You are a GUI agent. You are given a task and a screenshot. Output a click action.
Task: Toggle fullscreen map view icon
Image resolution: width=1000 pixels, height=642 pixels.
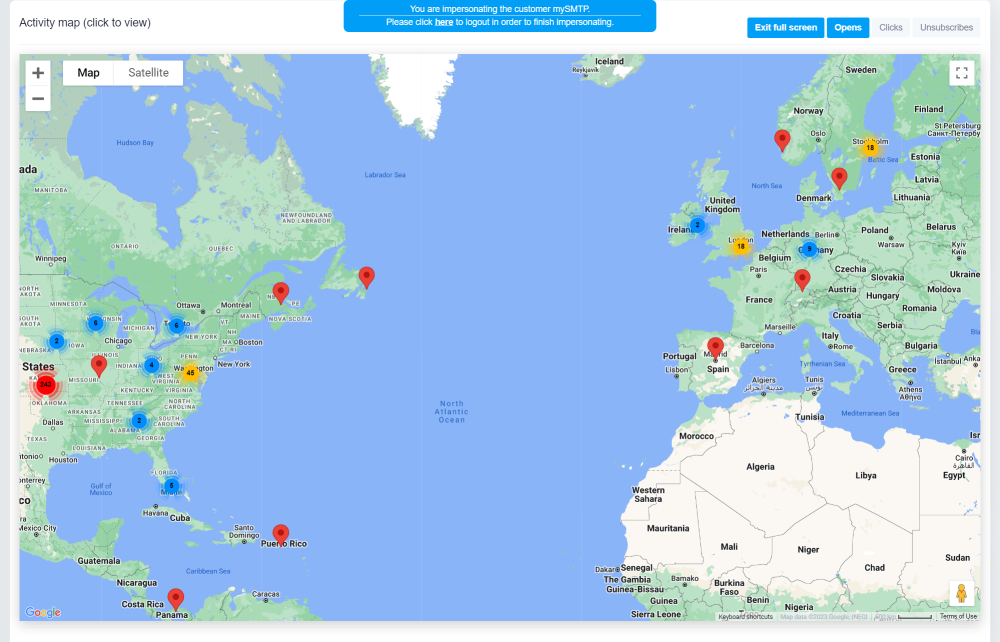(961, 73)
